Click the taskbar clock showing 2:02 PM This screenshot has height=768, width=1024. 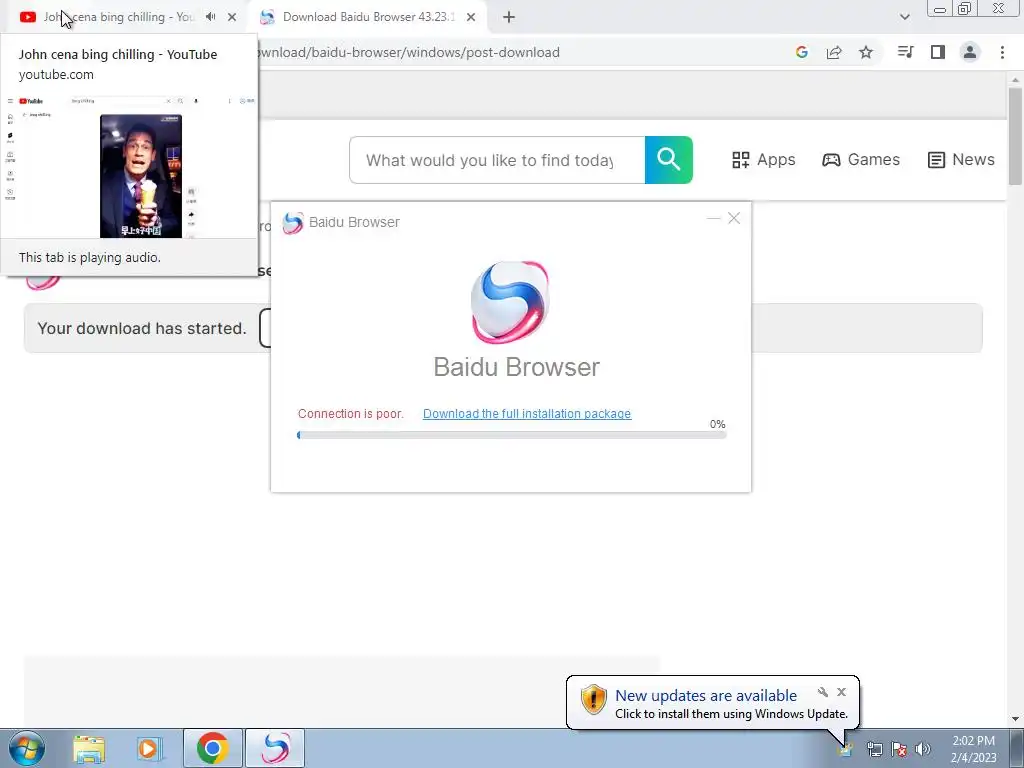pos(974,749)
